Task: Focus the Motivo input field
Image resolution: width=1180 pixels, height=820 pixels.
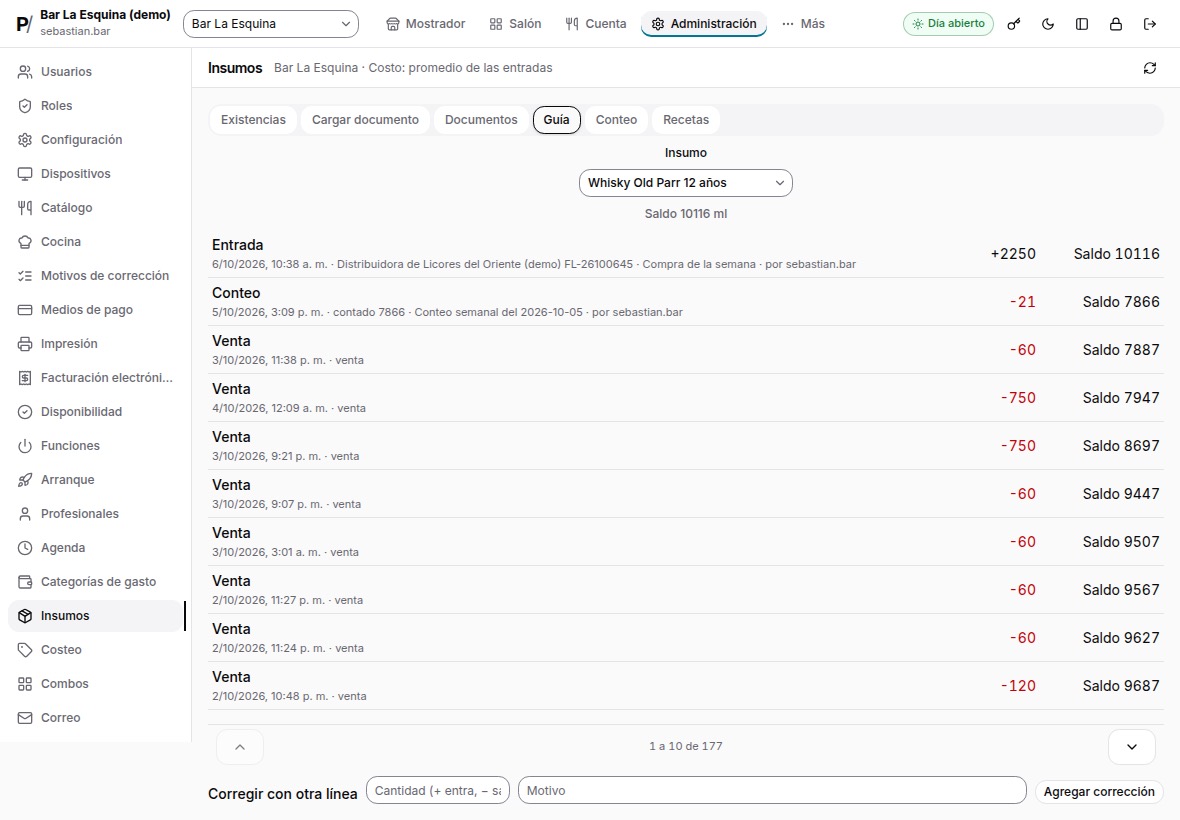Action: point(772,791)
